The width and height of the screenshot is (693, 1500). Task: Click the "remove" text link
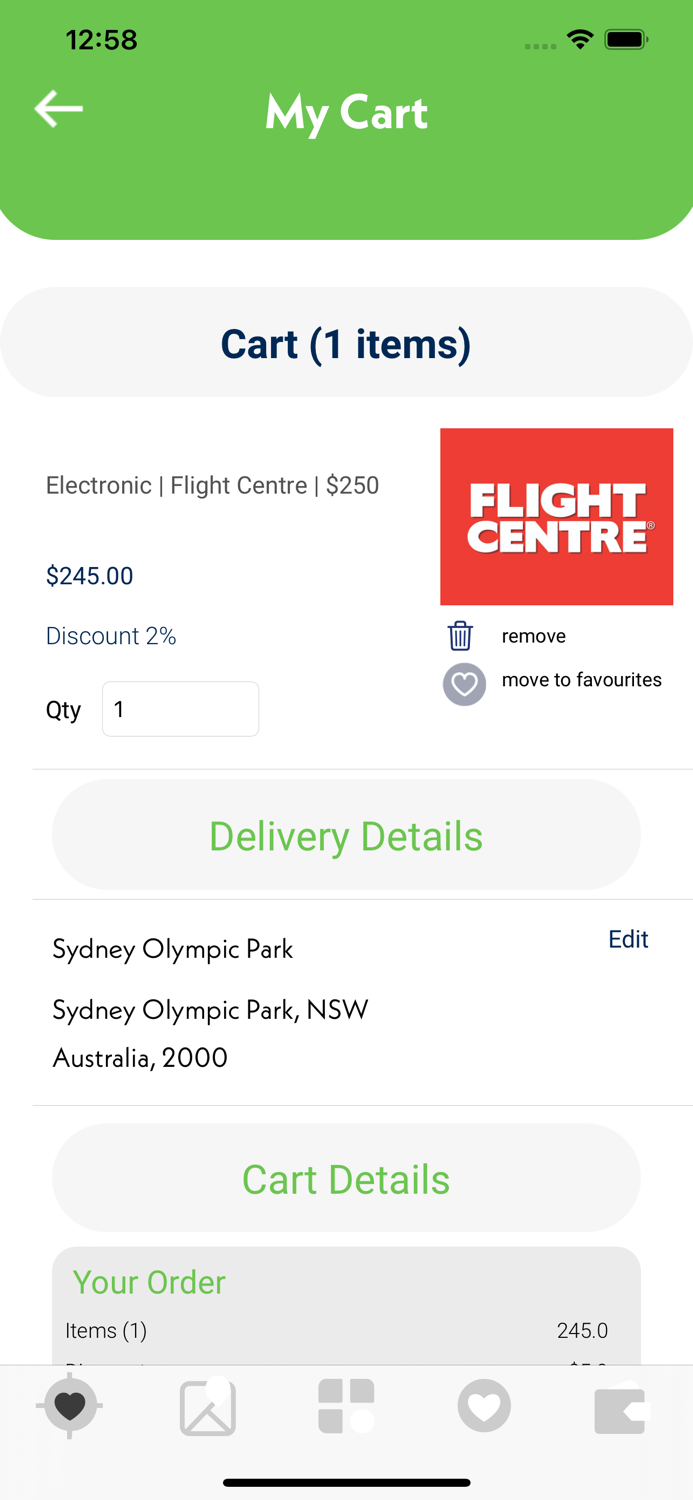(x=534, y=636)
